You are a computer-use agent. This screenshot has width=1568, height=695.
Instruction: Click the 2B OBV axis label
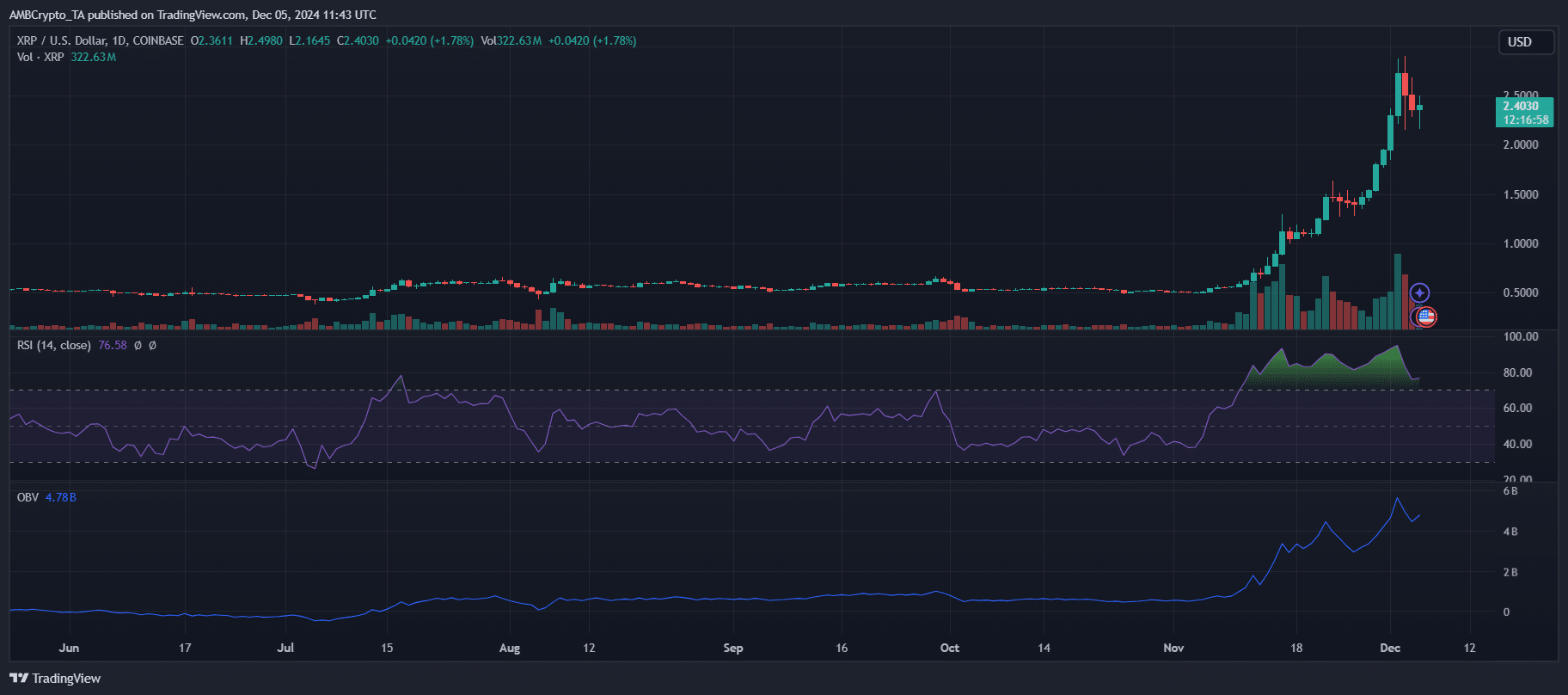point(1510,572)
